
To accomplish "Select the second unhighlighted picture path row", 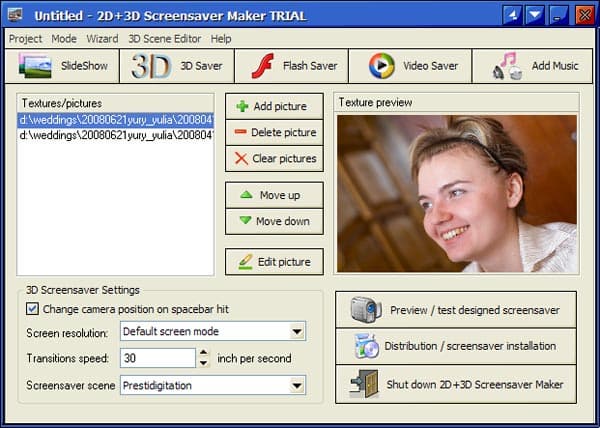I will [116, 135].
